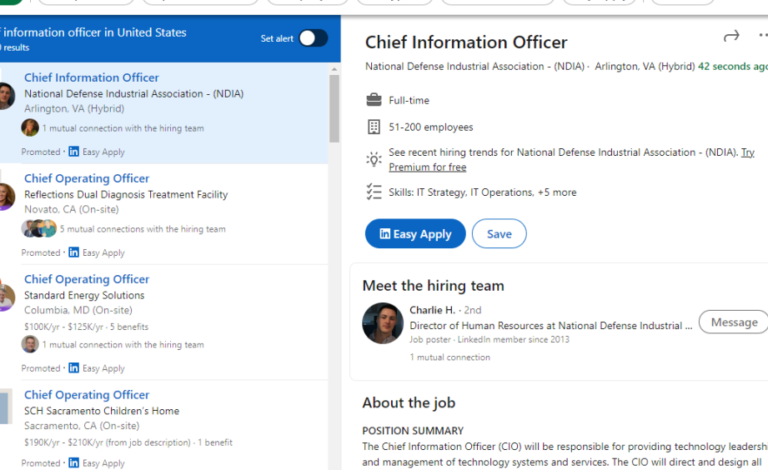Click the Easy Apply button

click(415, 234)
